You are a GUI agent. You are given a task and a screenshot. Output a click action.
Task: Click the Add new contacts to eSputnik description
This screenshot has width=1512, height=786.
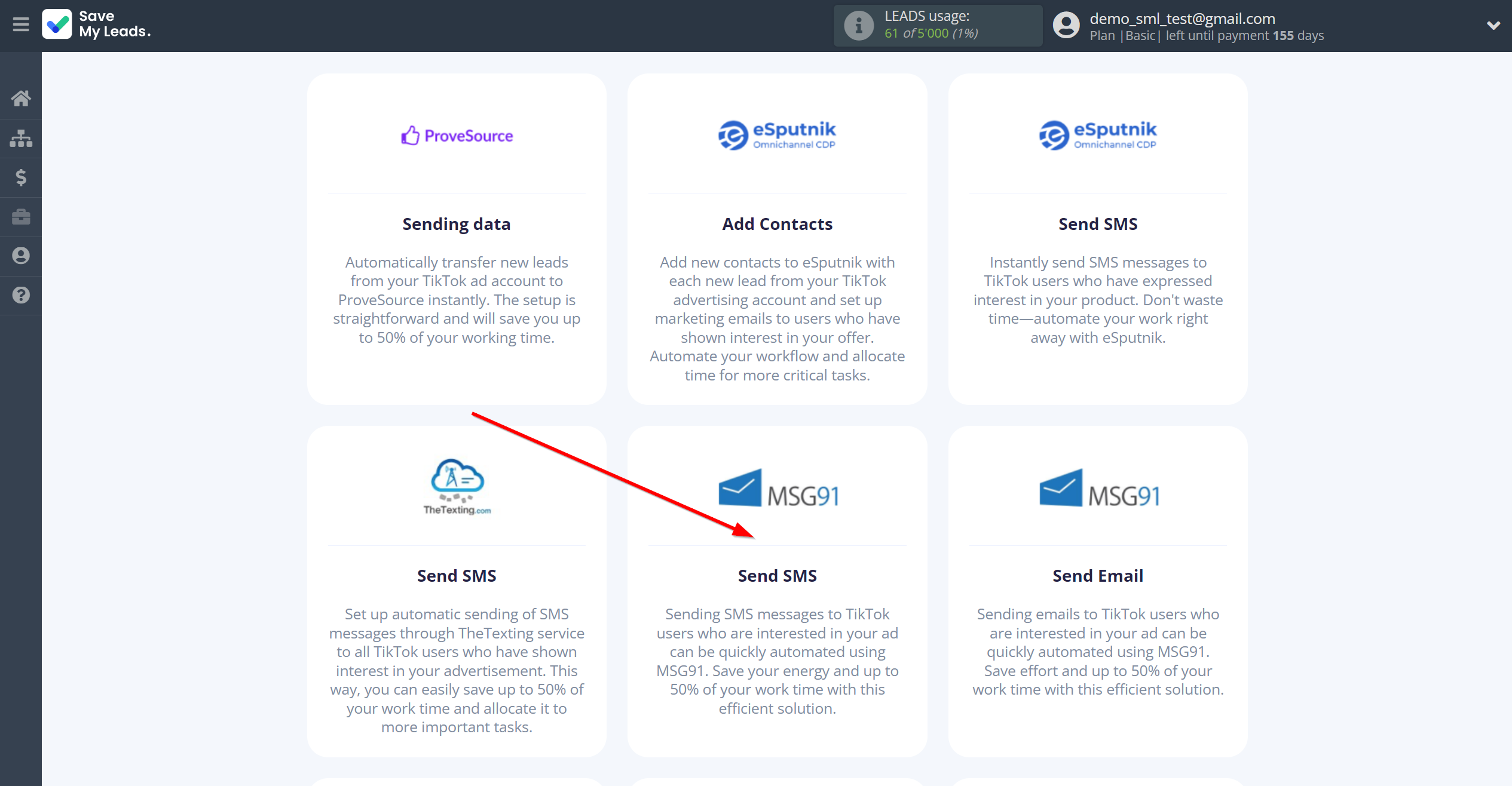[x=777, y=318]
